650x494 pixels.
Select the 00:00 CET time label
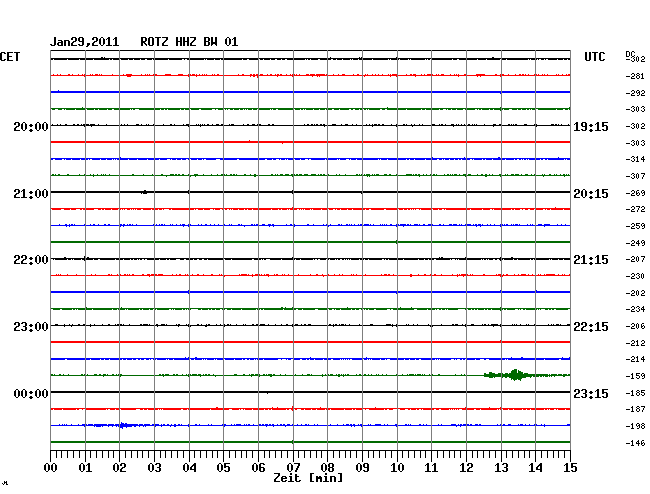coord(31,393)
